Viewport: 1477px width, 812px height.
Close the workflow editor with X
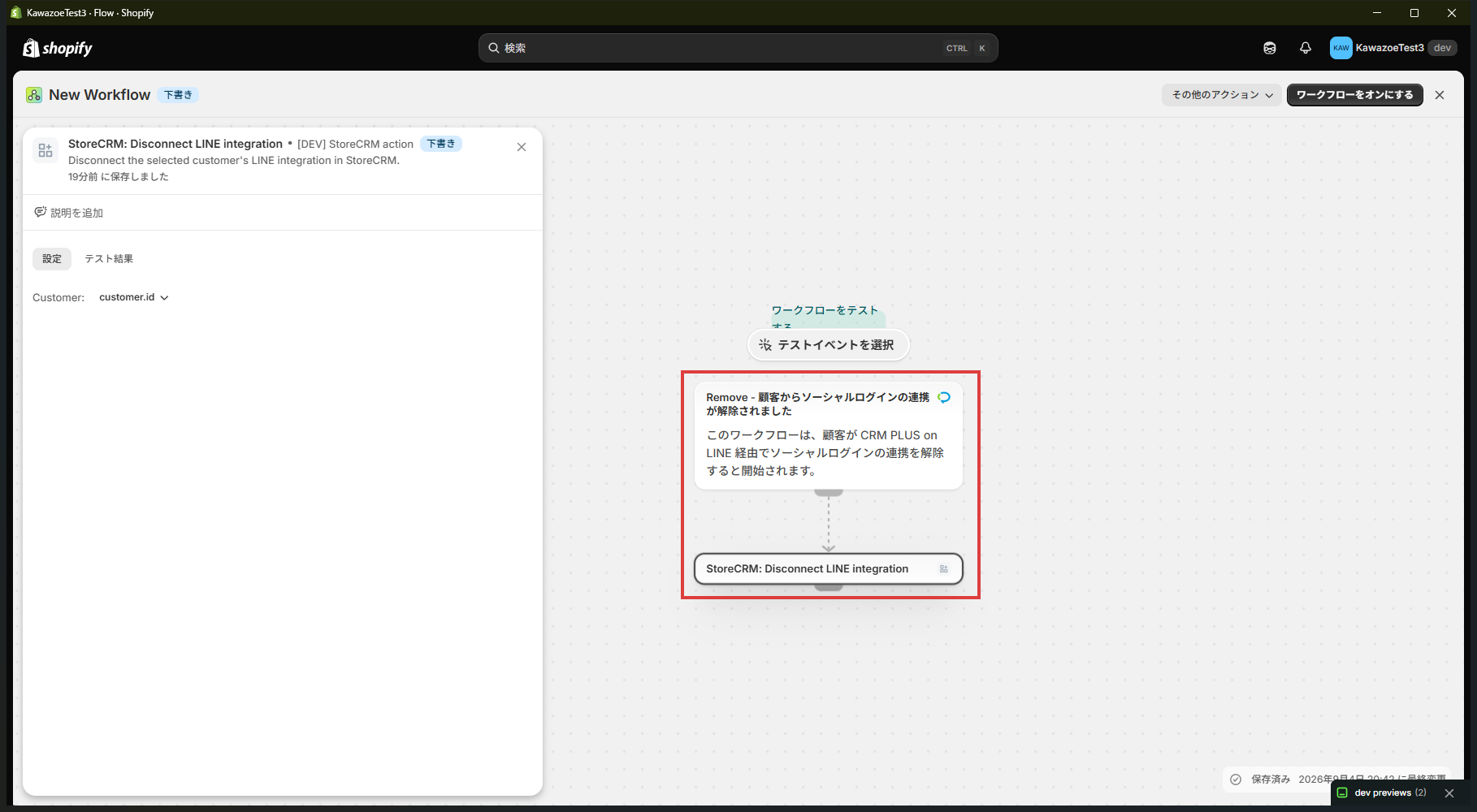(x=1440, y=95)
